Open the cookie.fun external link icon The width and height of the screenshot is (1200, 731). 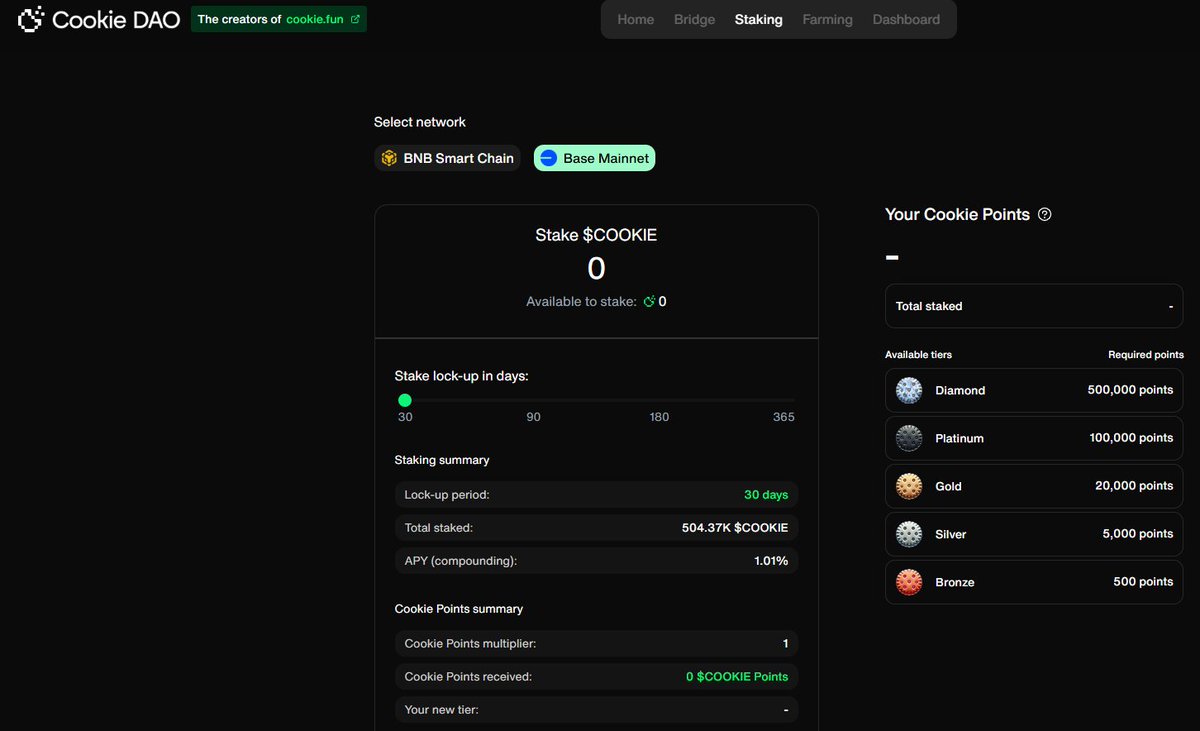click(355, 19)
